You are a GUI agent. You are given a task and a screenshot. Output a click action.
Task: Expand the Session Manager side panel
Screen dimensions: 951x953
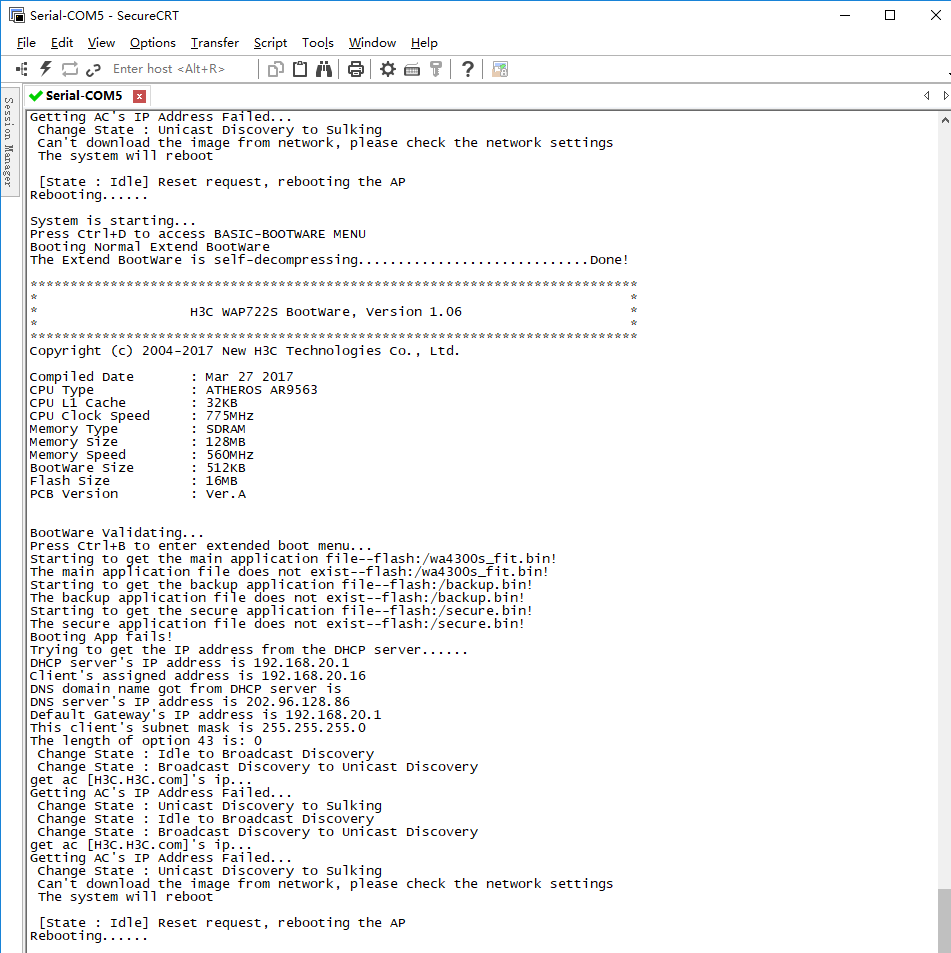[8, 142]
